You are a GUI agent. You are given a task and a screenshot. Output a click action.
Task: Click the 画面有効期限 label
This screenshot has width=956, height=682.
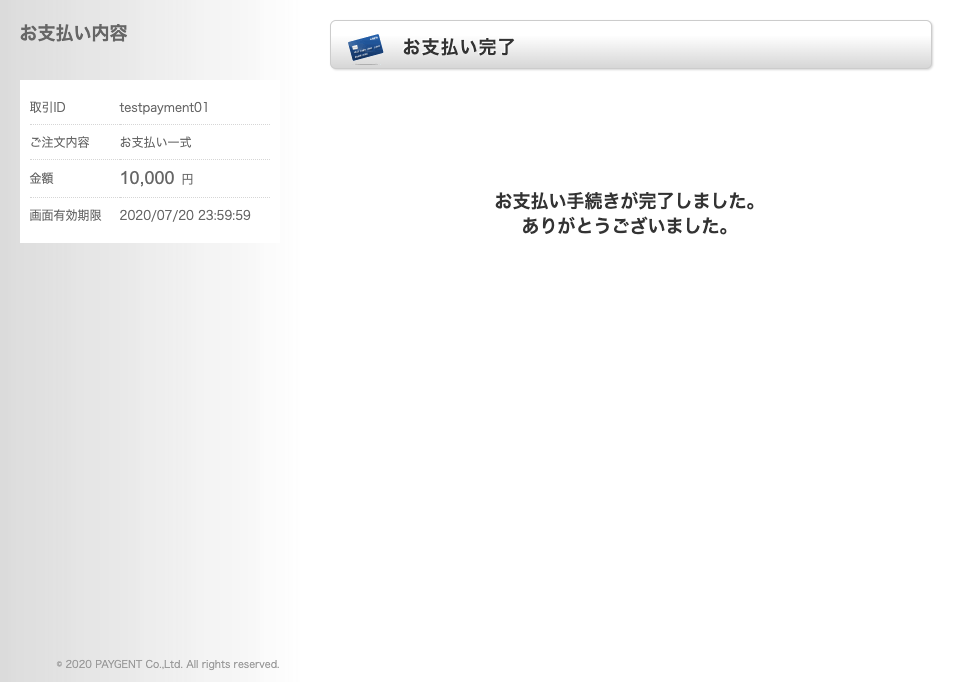[x=66, y=215]
